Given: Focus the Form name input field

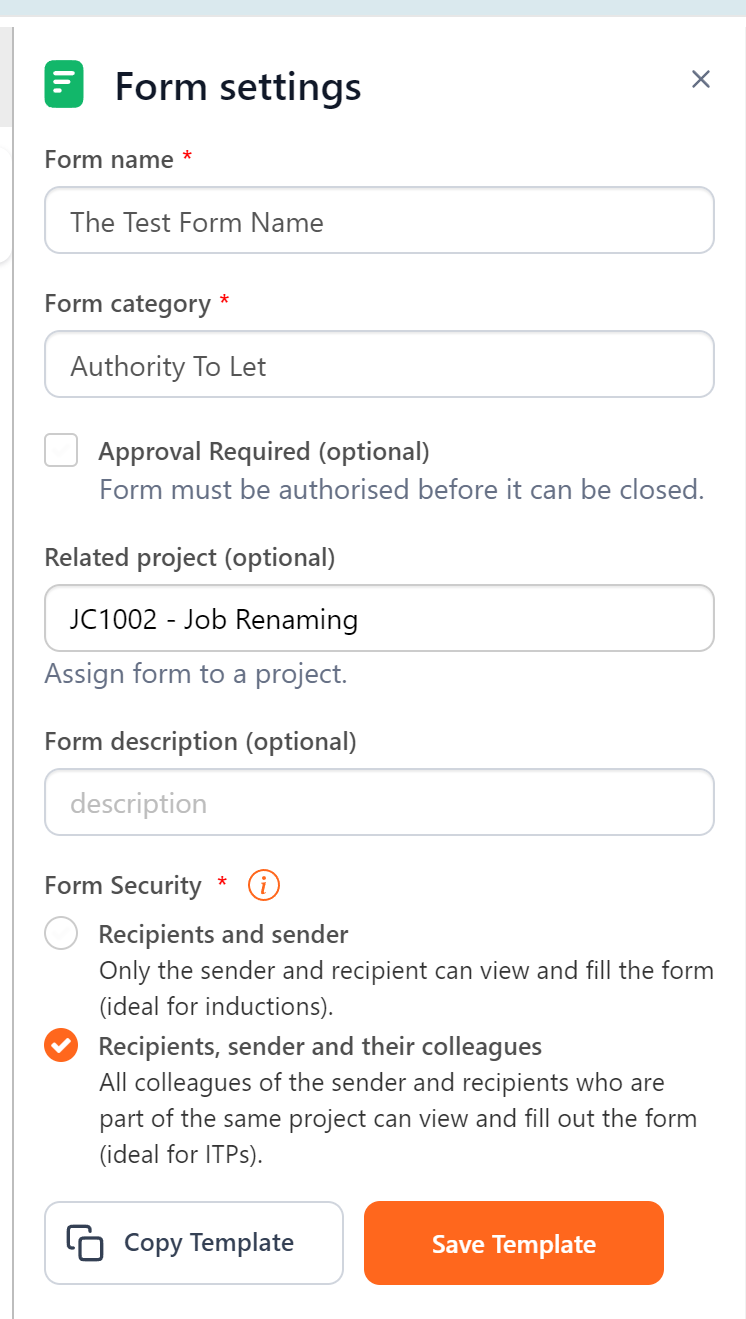Looking at the screenshot, I should [379, 220].
